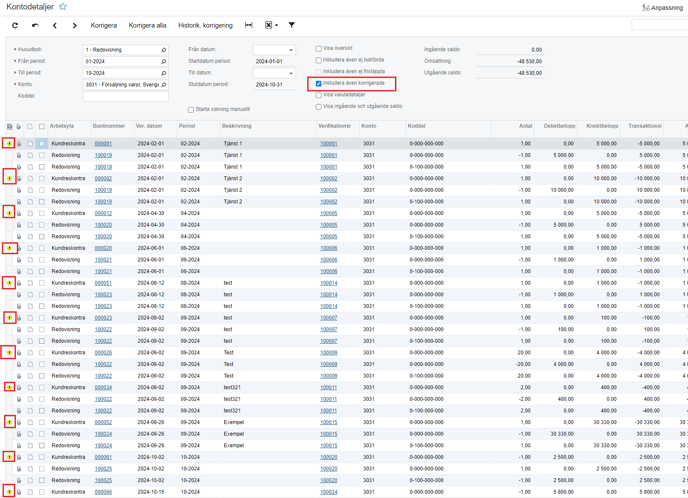The height and width of the screenshot is (498, 688).
Task: Select the row checkbox for batch 000034
Action: (42, 387)
